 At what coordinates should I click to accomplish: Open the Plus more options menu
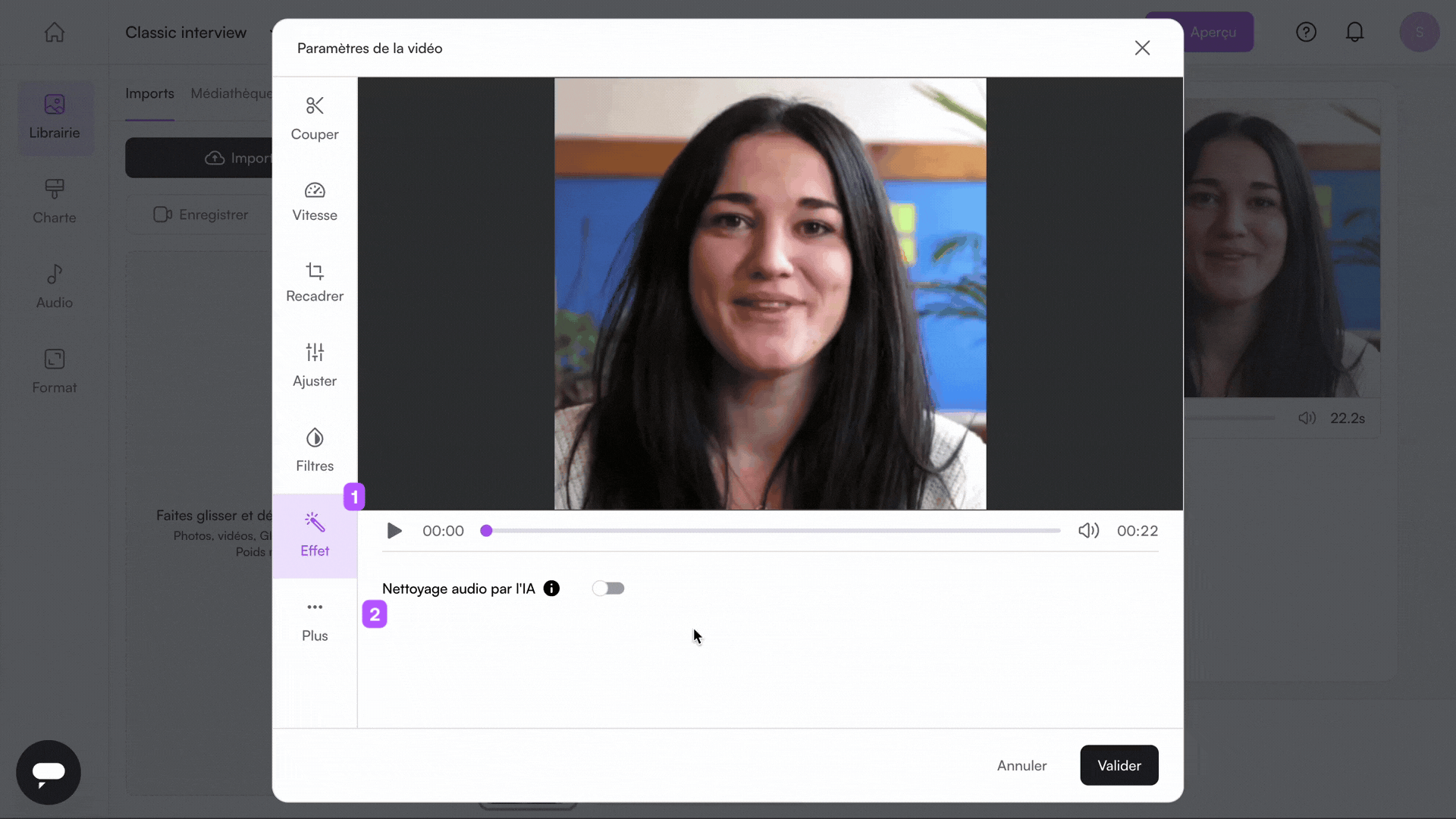pos(315,621)
